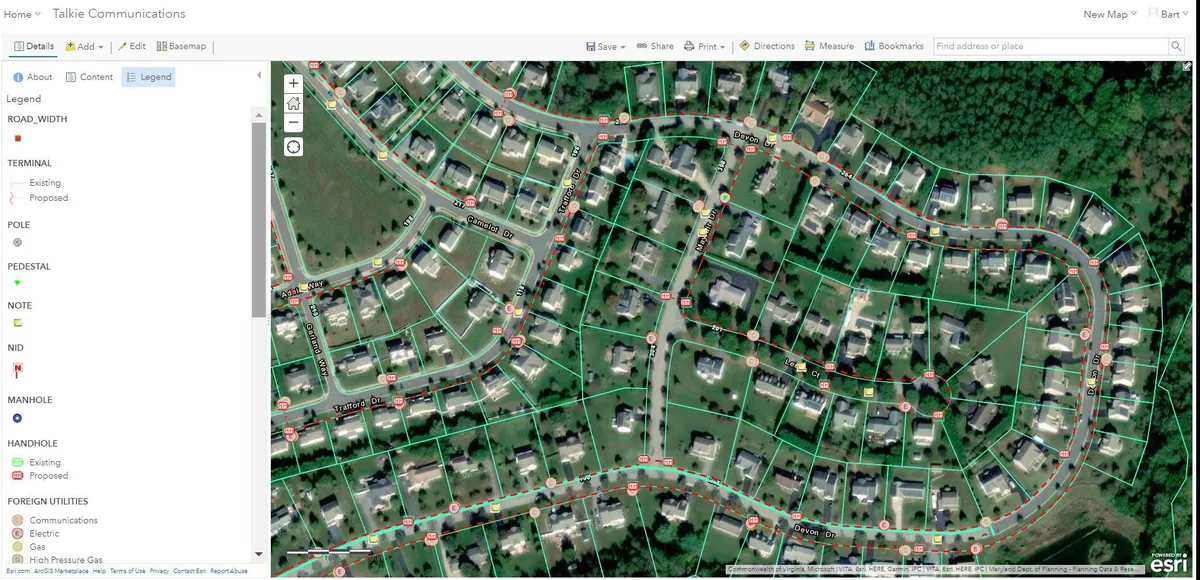Select the Edit tool in the toolbar
The image size is (1200, 580).
click(x=131, y=46)
